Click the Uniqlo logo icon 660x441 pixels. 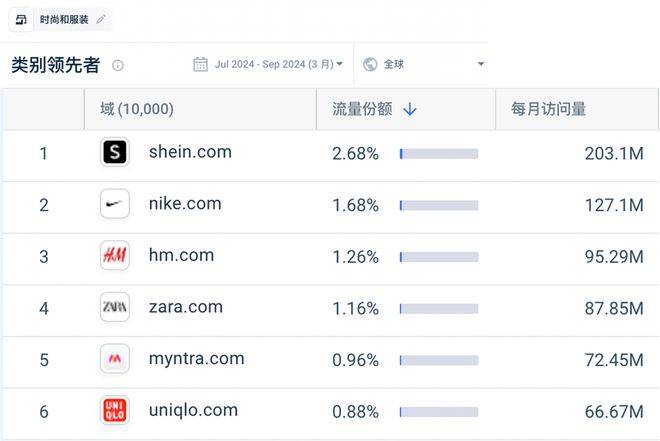click(x=115, y=410)
